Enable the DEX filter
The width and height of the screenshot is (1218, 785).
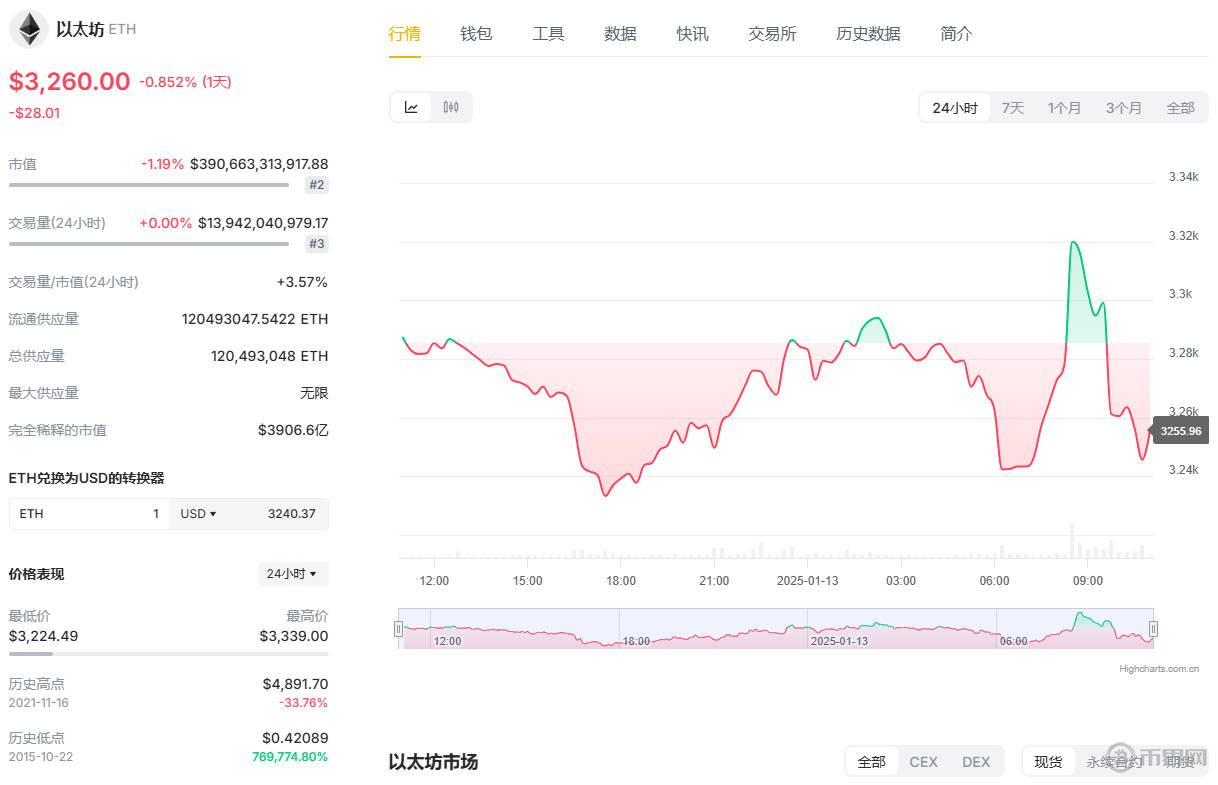click(975, 761)
